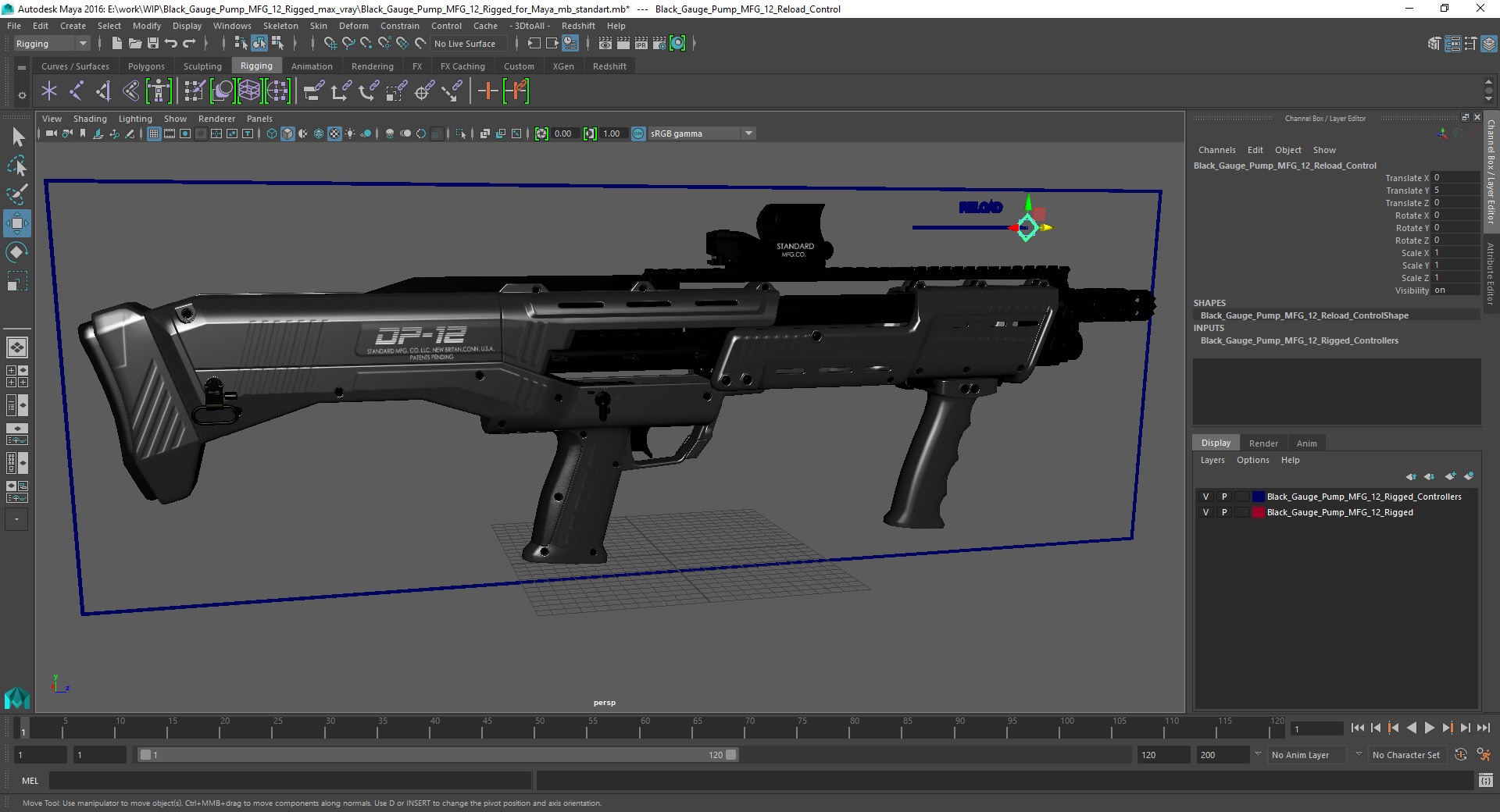1500x812 pixels.
Task: Activate the Paint Selection tool
Action: pyautogui.click(x=17, y=194)
